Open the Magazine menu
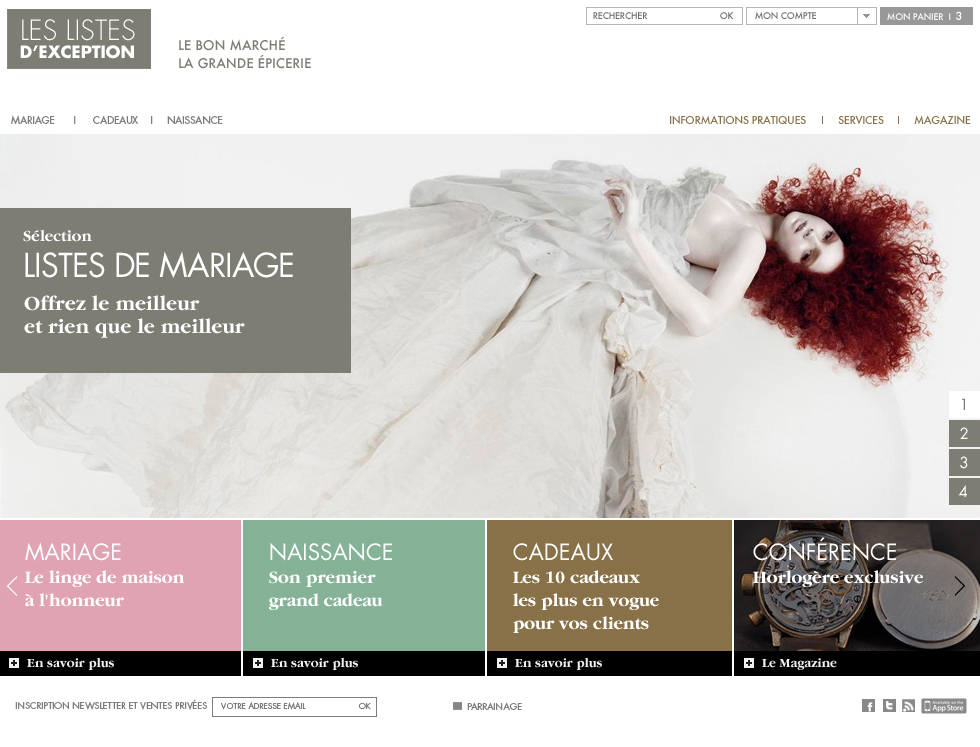The width and height of the screenshot is (980, 747). (942, 120)
